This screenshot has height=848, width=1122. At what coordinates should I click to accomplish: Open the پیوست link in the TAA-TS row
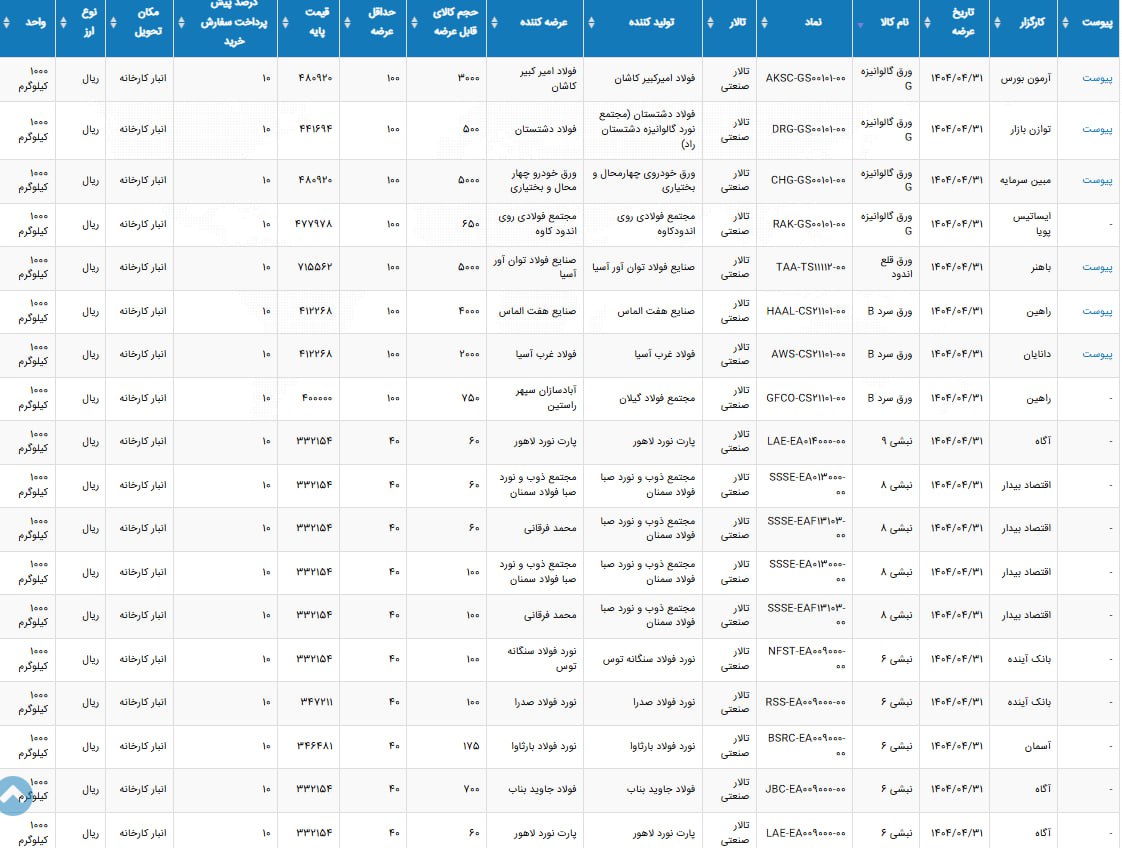[x=1097, y=268]
